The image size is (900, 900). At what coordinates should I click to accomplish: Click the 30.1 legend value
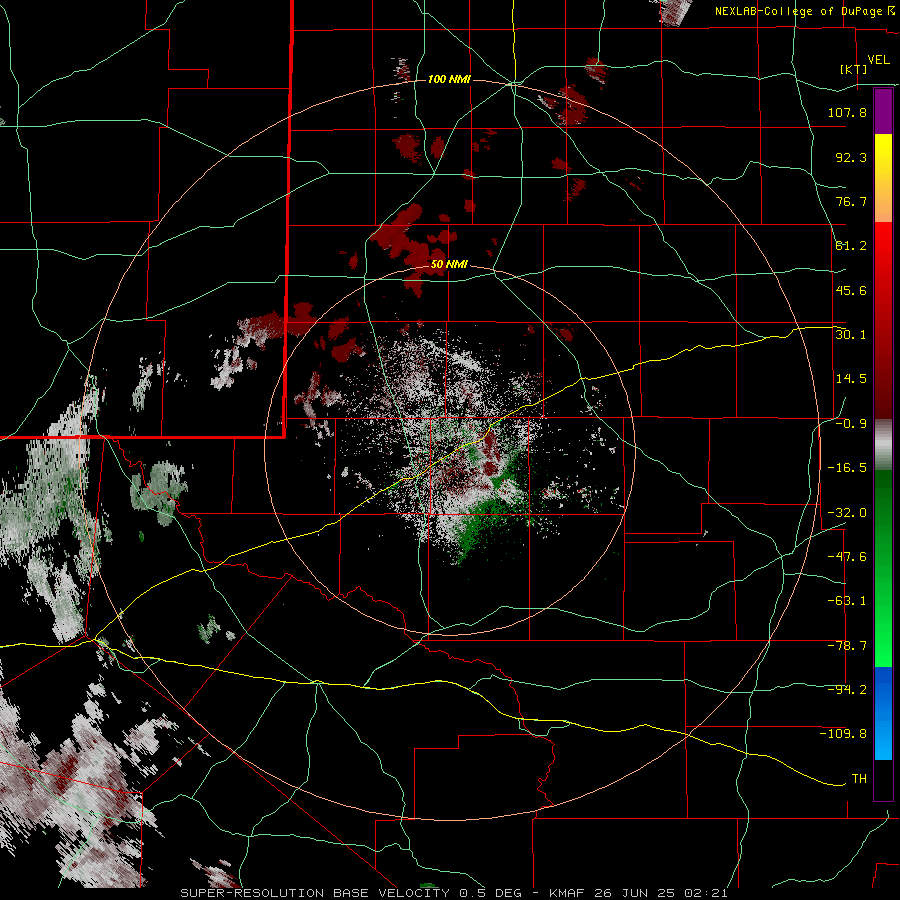[x=851, y=335]
